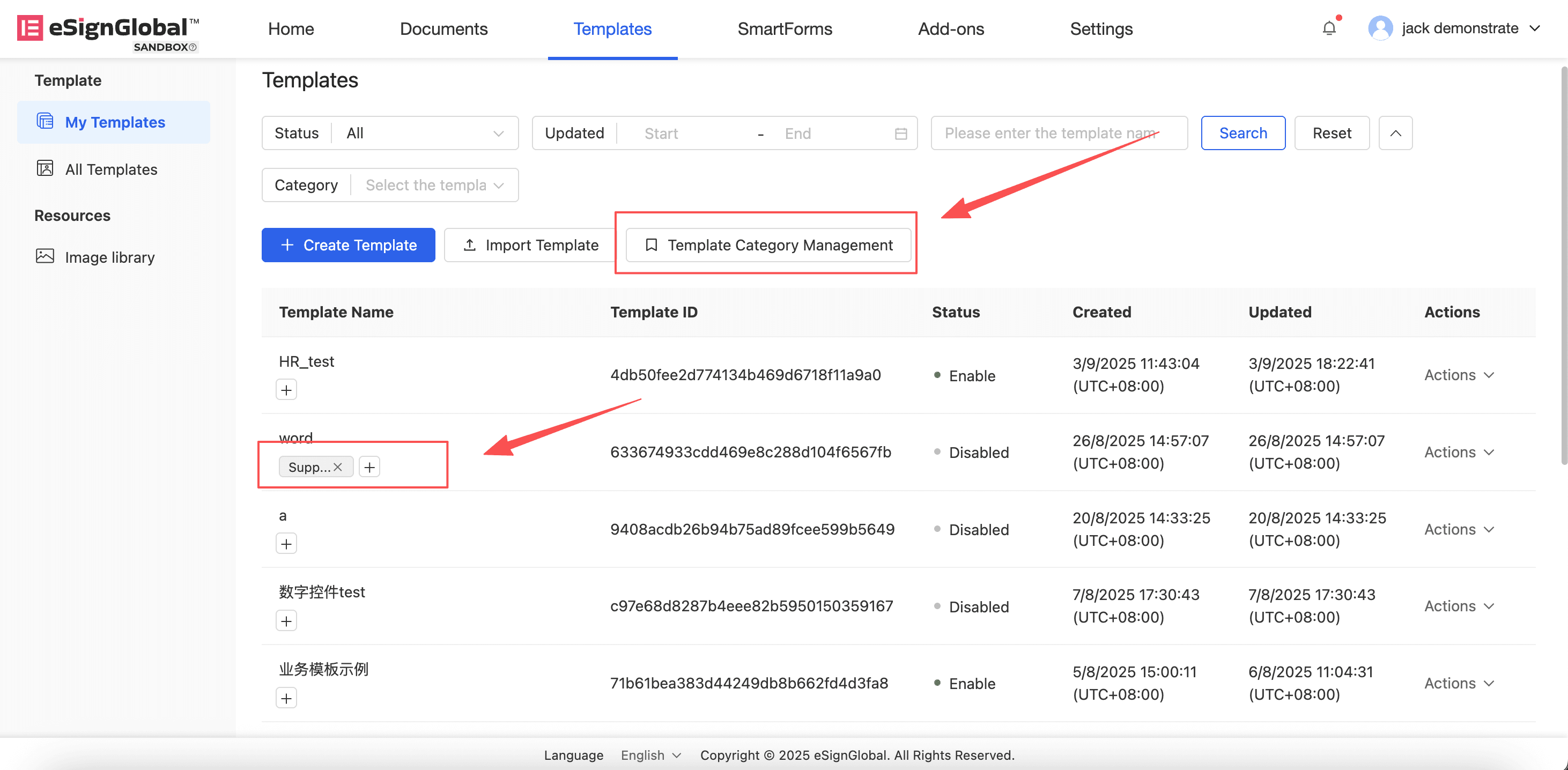Click the notification bell icon

[x=1329, y=28]
